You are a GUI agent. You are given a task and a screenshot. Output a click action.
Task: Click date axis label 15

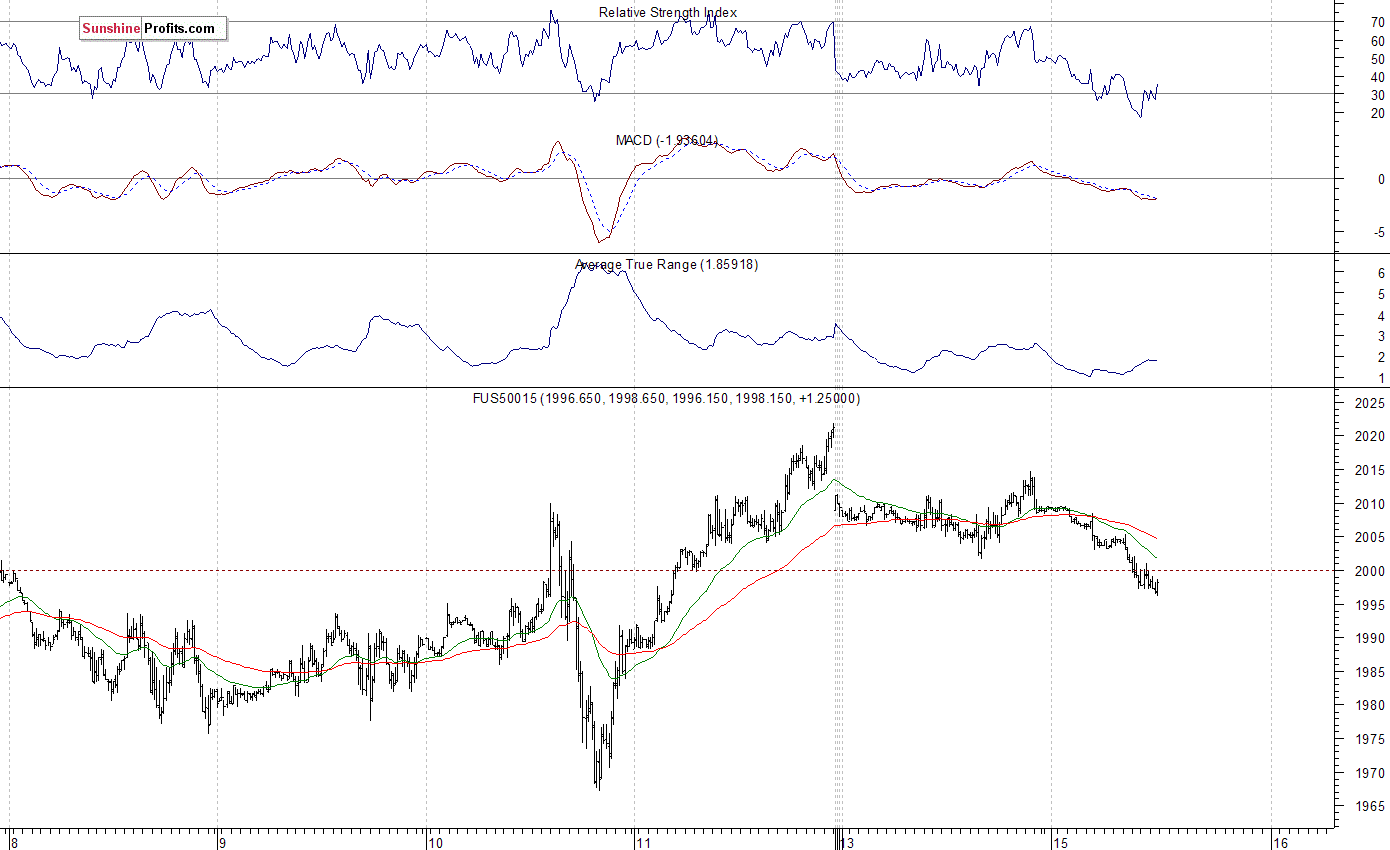1061,843
